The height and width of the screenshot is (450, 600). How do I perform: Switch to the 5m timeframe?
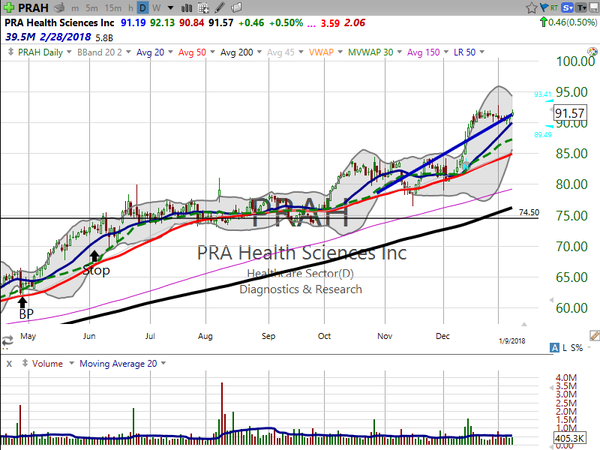pyautogui.click(x=91, y=8)
